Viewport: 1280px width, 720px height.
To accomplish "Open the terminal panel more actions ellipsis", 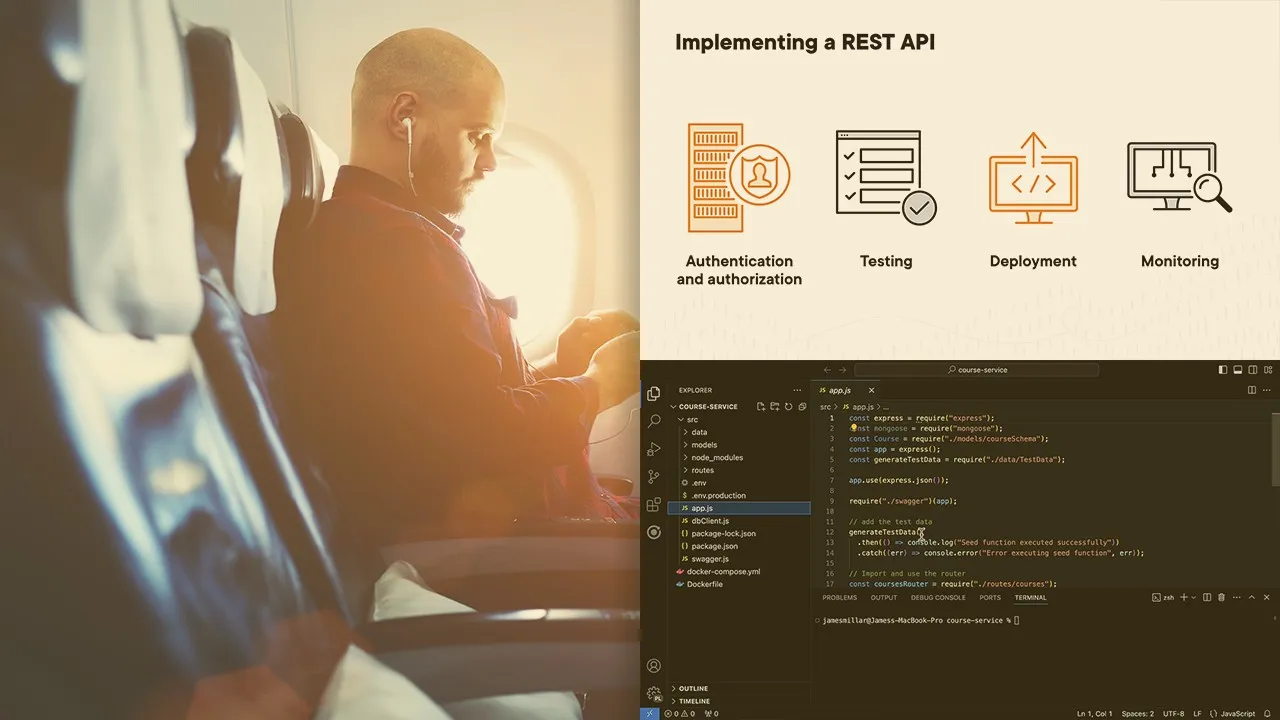I will 1236,597.
